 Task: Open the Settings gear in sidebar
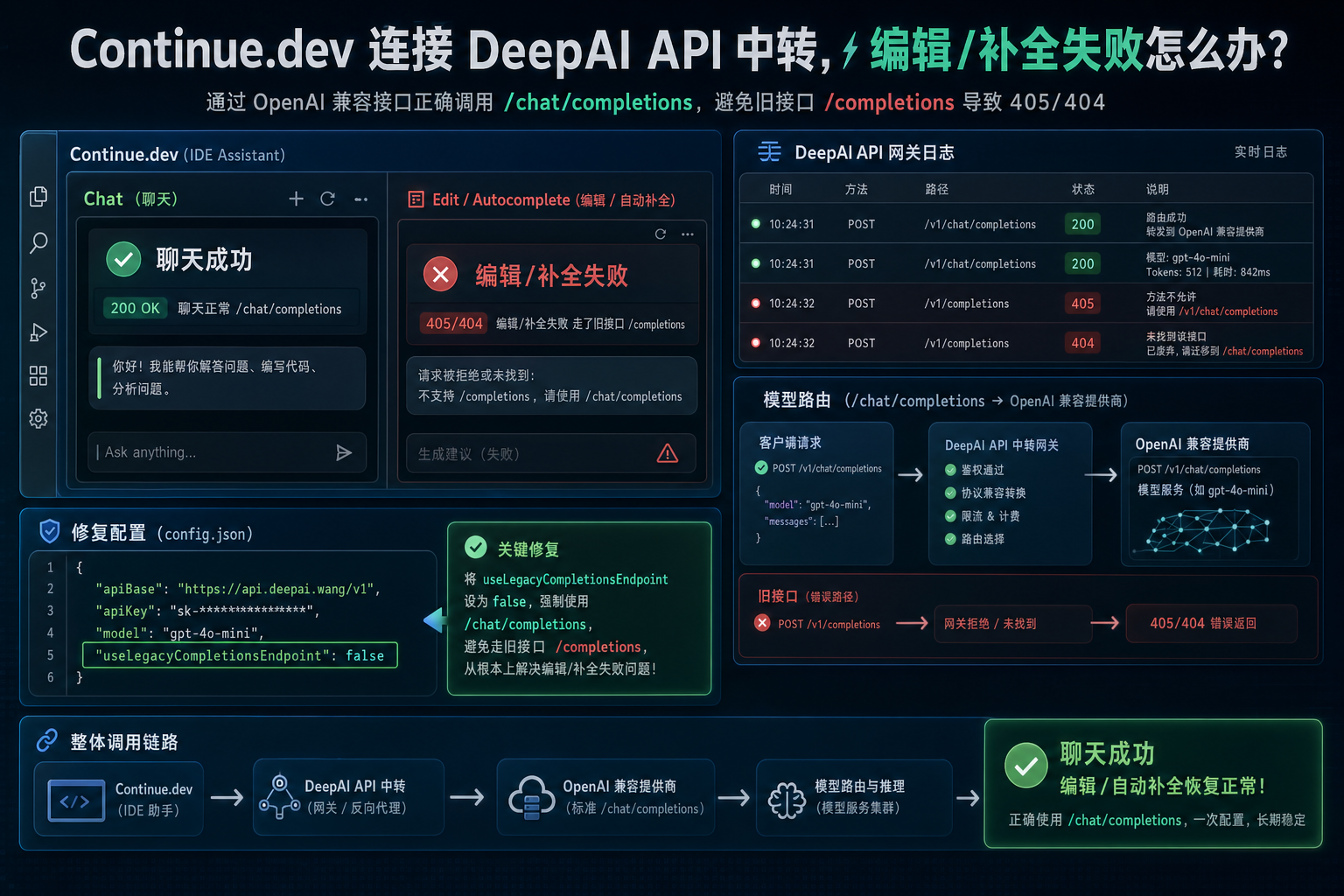click(x=38, y=418)
